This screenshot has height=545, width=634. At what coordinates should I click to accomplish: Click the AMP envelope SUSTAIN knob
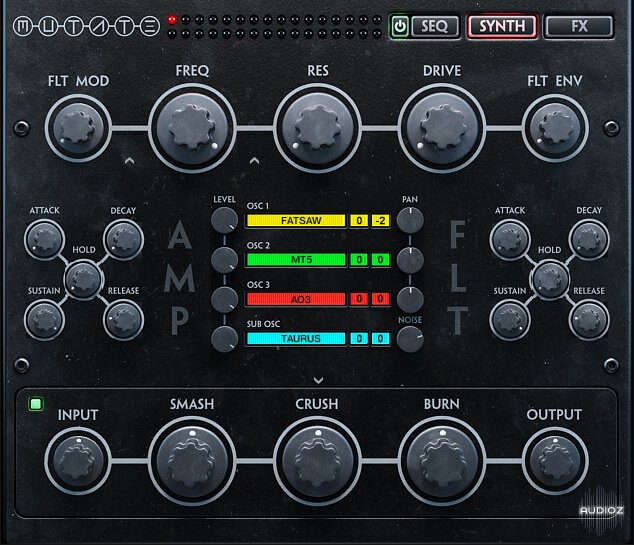pos(44,320)
